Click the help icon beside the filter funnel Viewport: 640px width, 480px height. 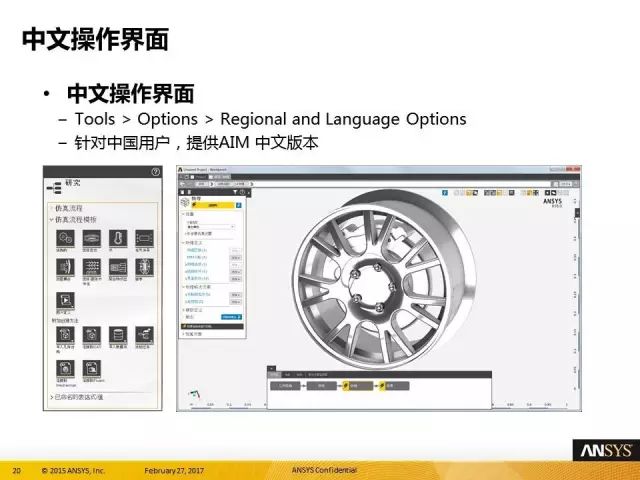[x=242, y=192]
